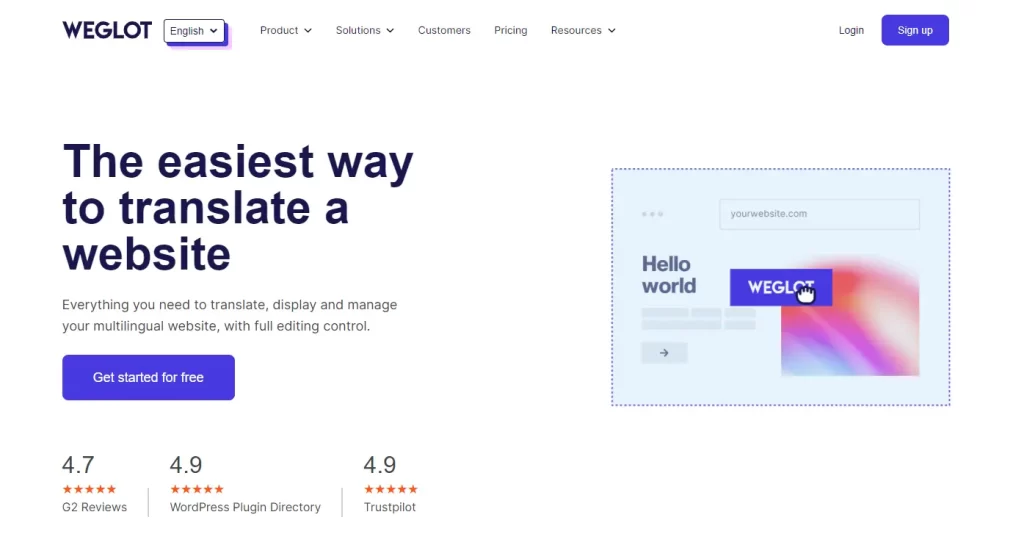
Task: Click the Sign up button
Action: click(915, 30)
